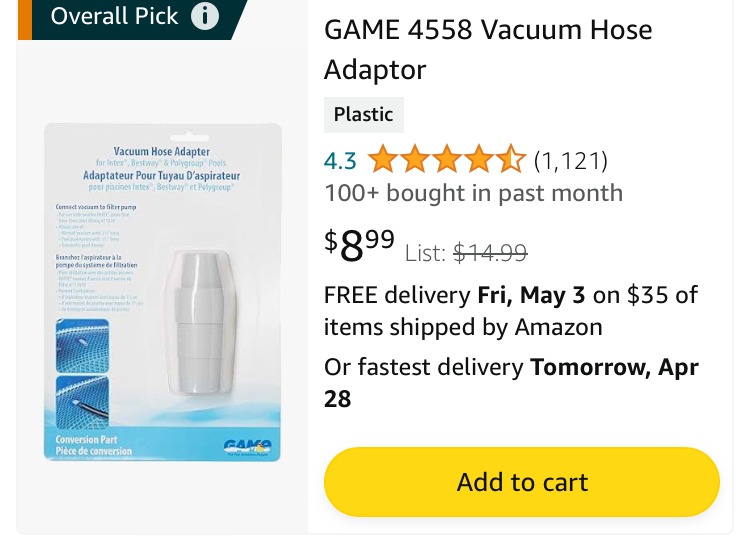Screen dimensions: 750x537
Task: Click the 100+ bought in past month text
Action: coord(474,193)
